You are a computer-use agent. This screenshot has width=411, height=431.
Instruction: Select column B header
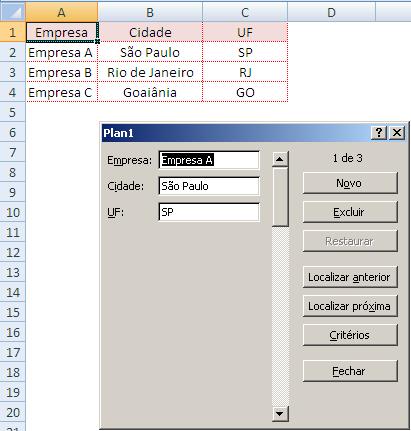150,12
